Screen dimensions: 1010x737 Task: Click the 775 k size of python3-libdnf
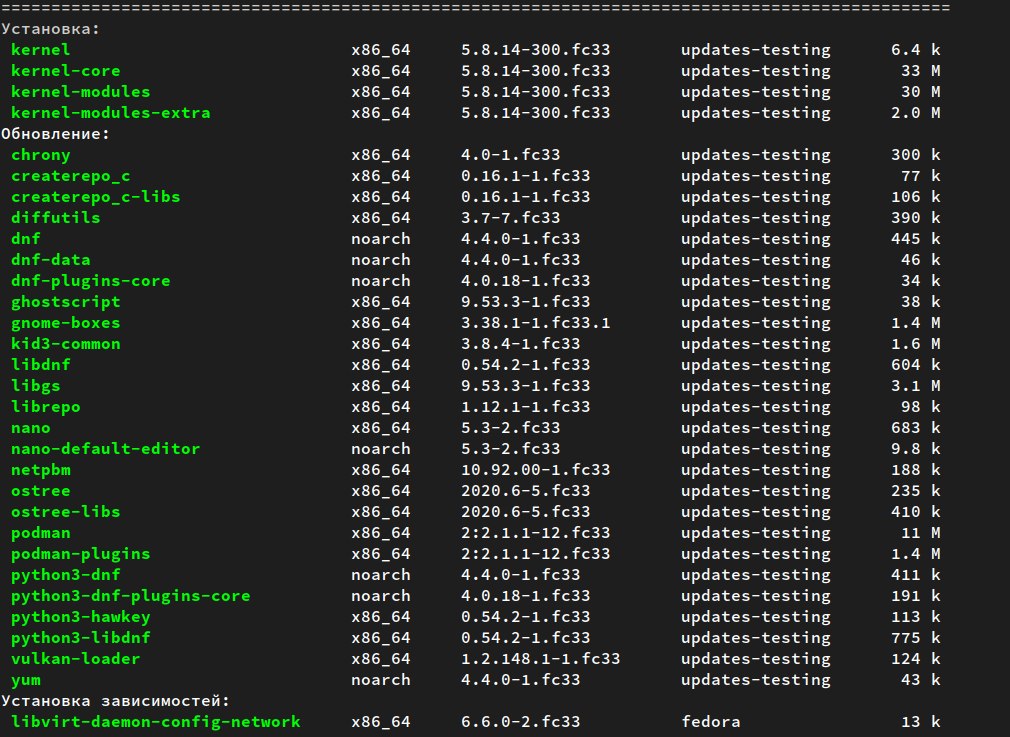[916, 638]
